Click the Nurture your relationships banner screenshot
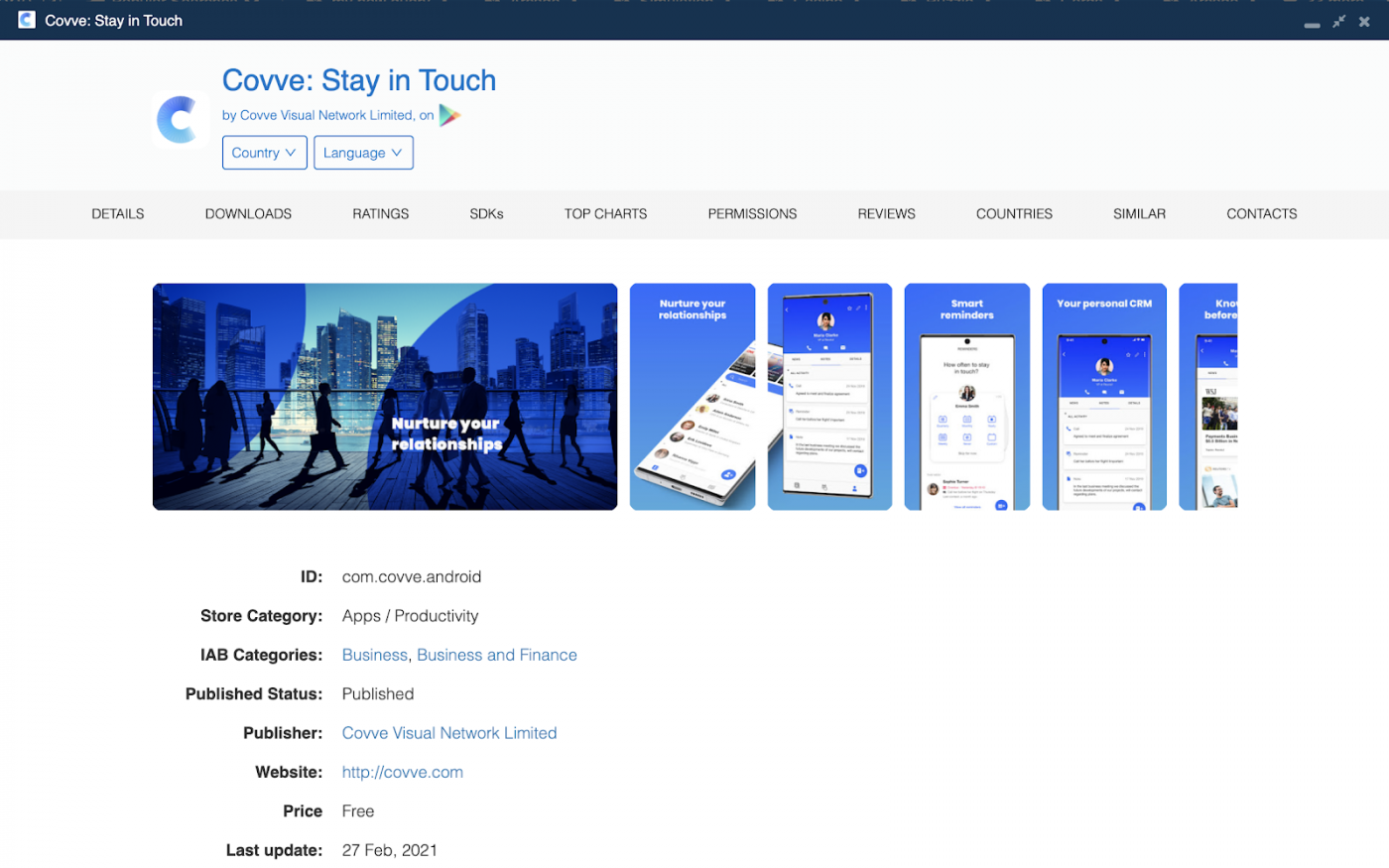Image resolution: width=1389 pixels, height=868 pixels. (385, 396)
